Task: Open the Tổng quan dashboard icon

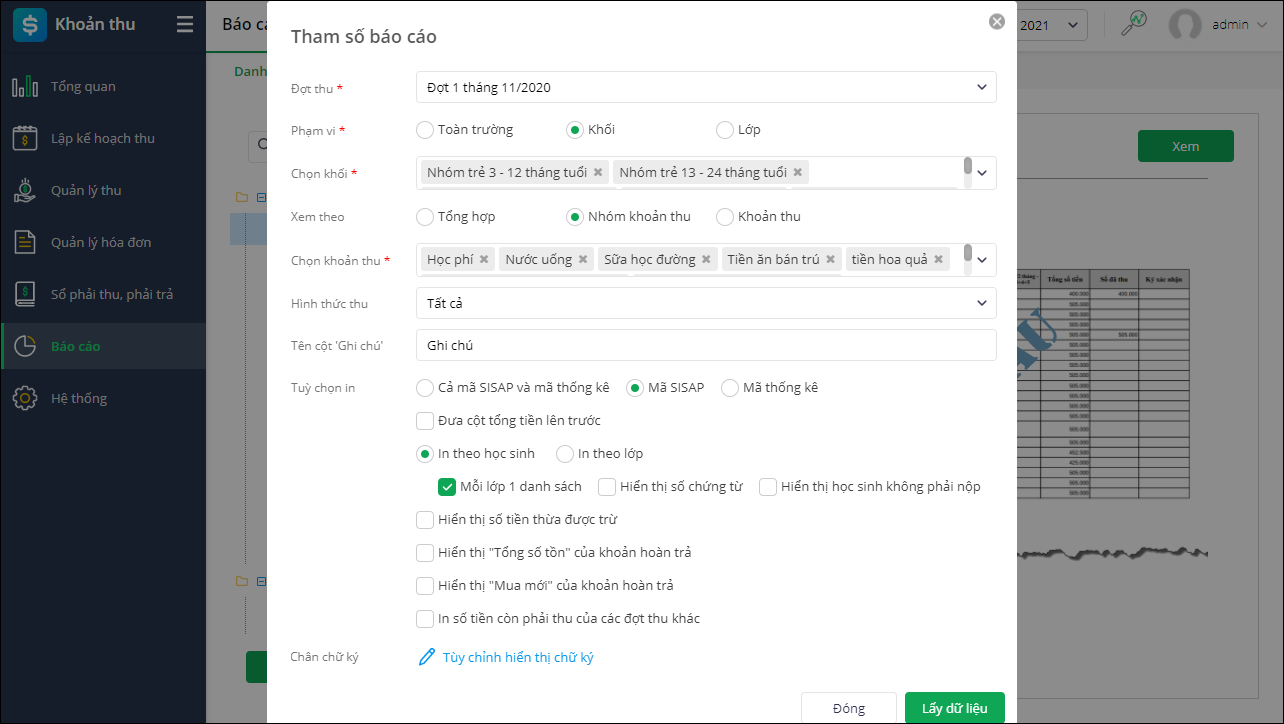Action: click(x=25, y=87)
